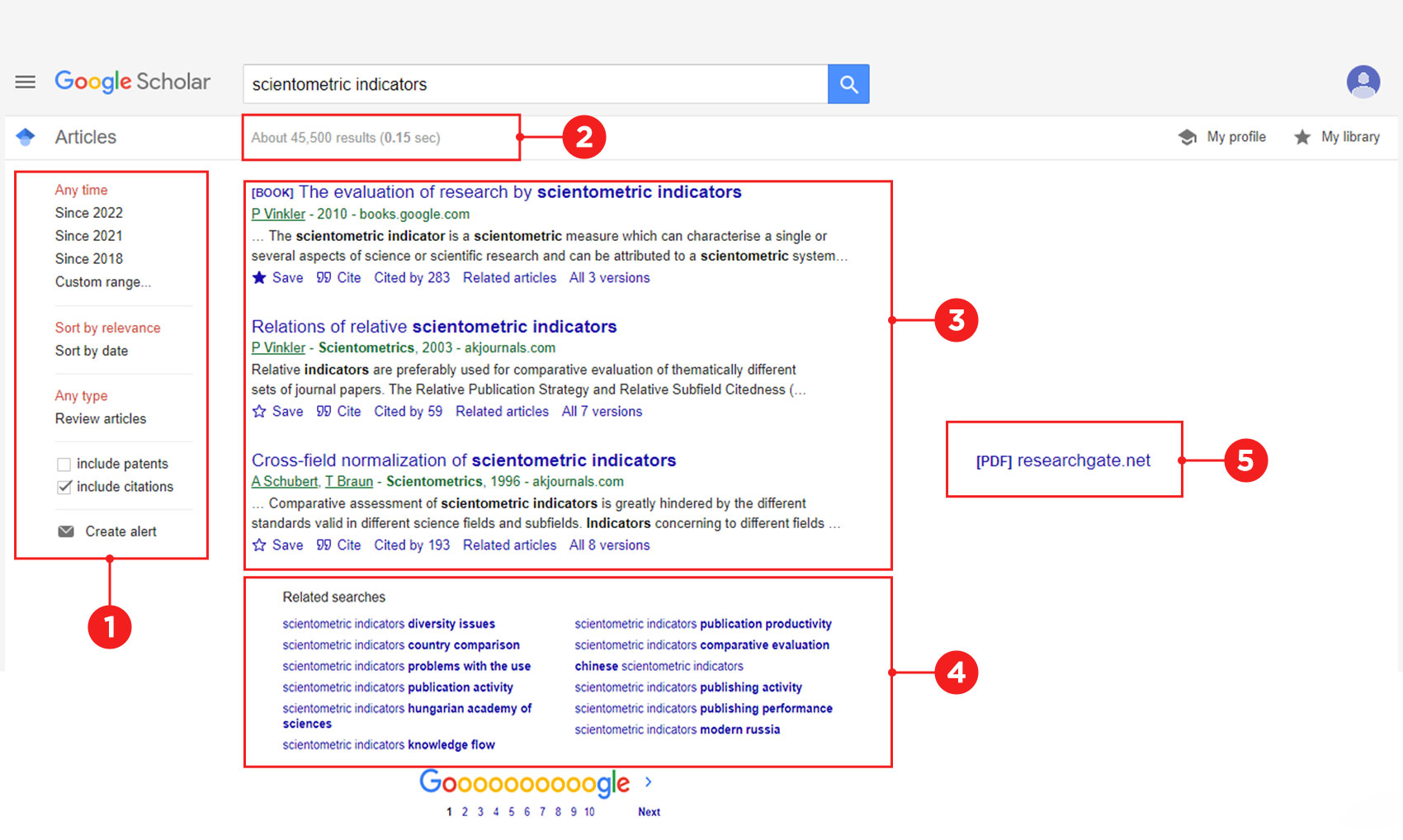Click Cited by 283 on the first result
This screenshot has height=840, width=1403.
click(412, 278)
